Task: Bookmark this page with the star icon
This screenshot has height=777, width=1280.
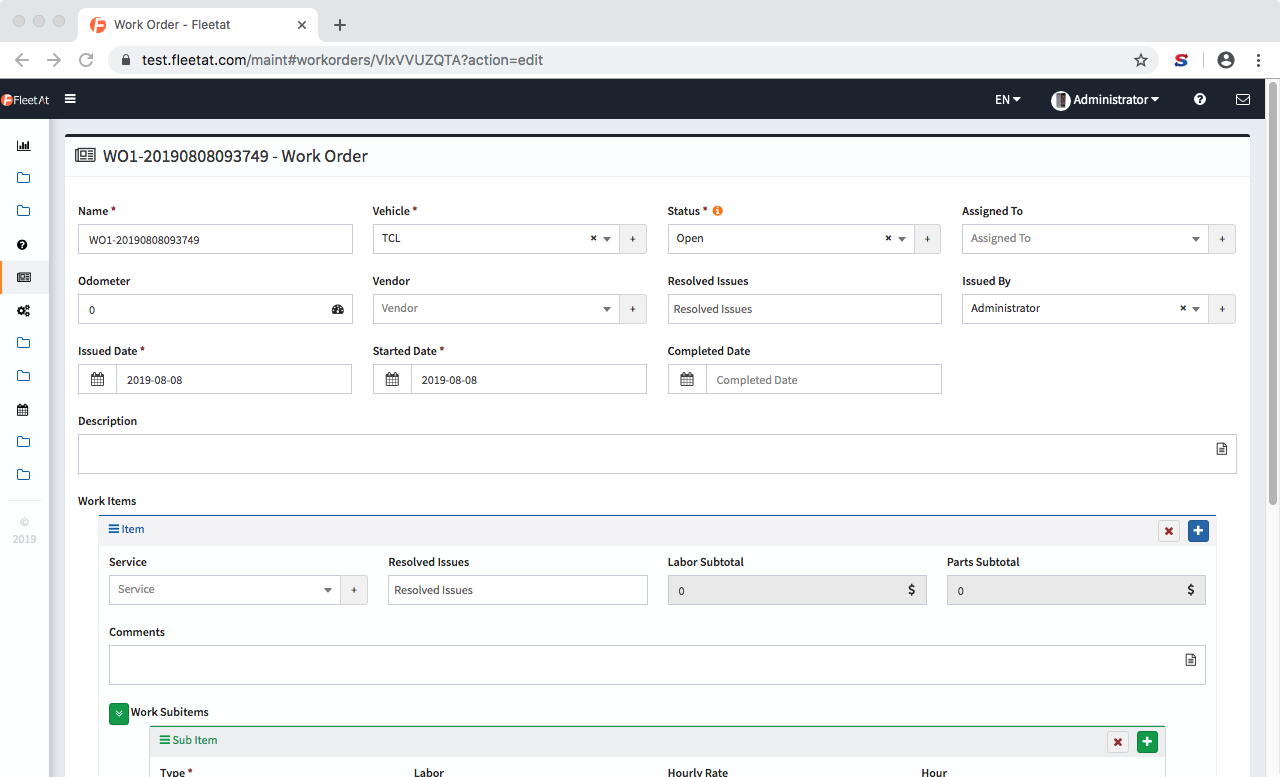Action: pyautogui.click(x=1141, y=60)
